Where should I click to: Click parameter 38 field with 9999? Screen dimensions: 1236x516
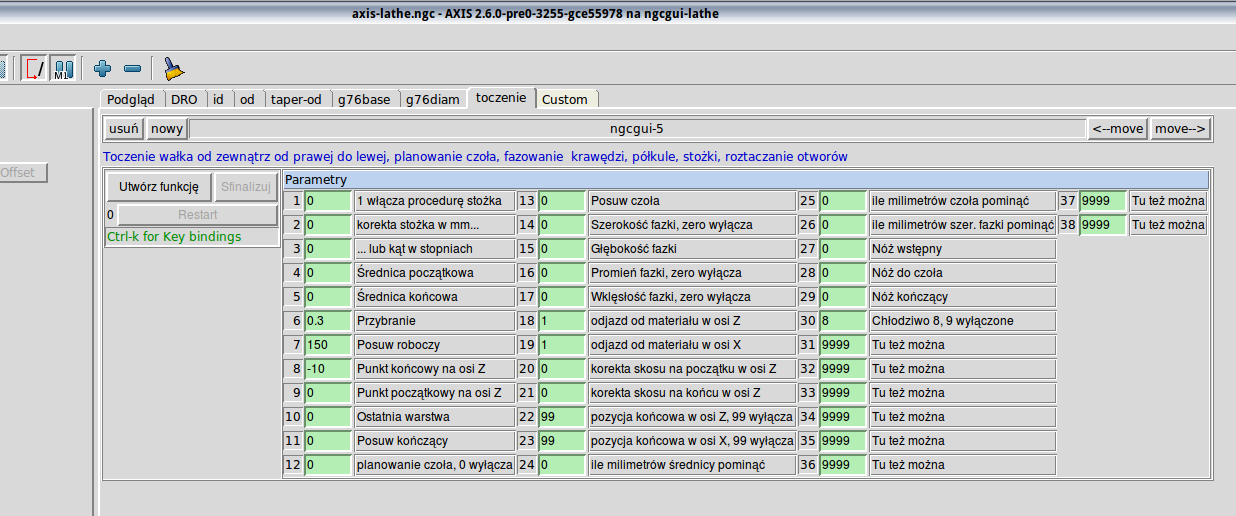pyautogui.click(x=1103, y=225)
